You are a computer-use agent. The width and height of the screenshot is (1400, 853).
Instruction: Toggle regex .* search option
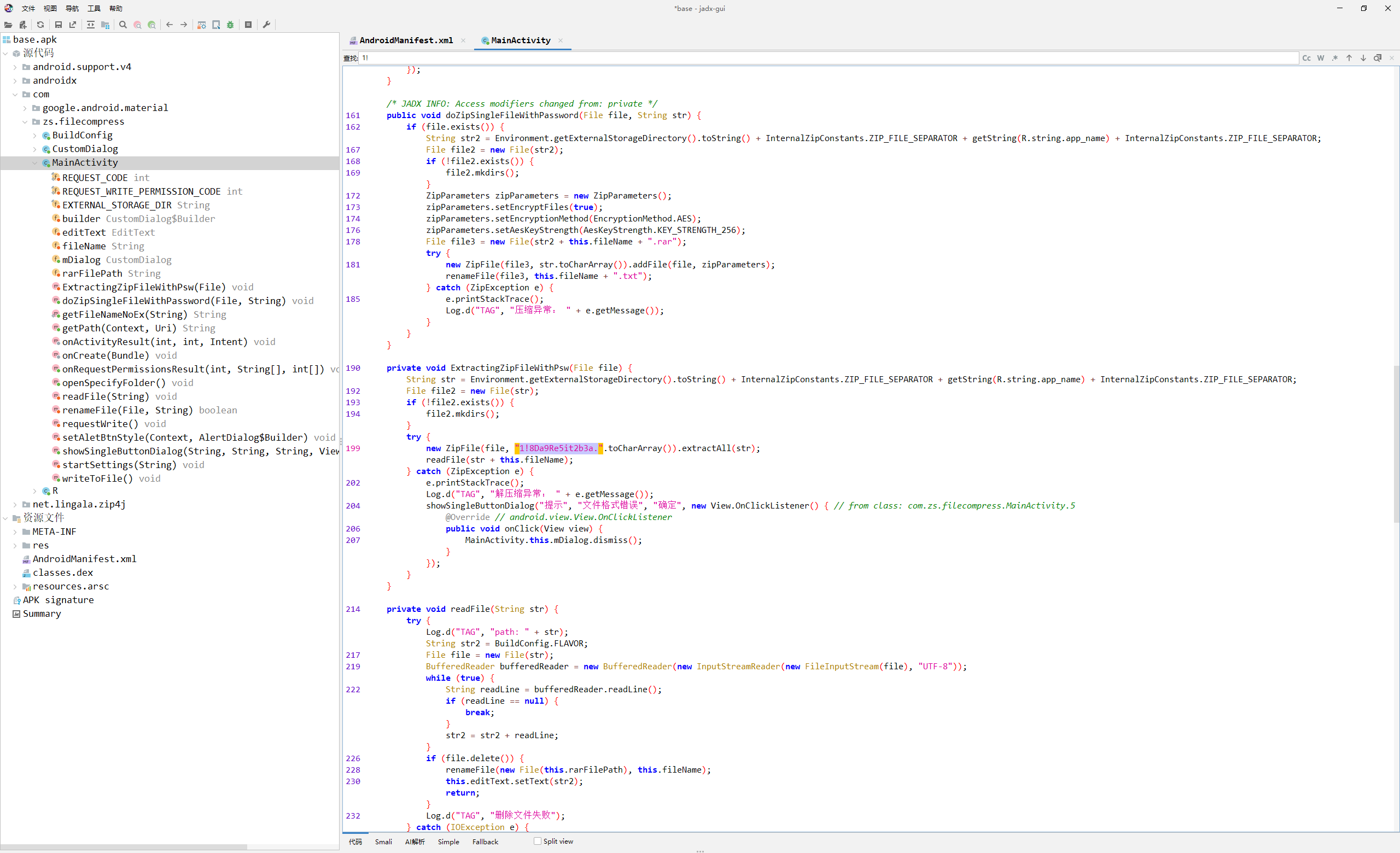tap(1335, 58)
